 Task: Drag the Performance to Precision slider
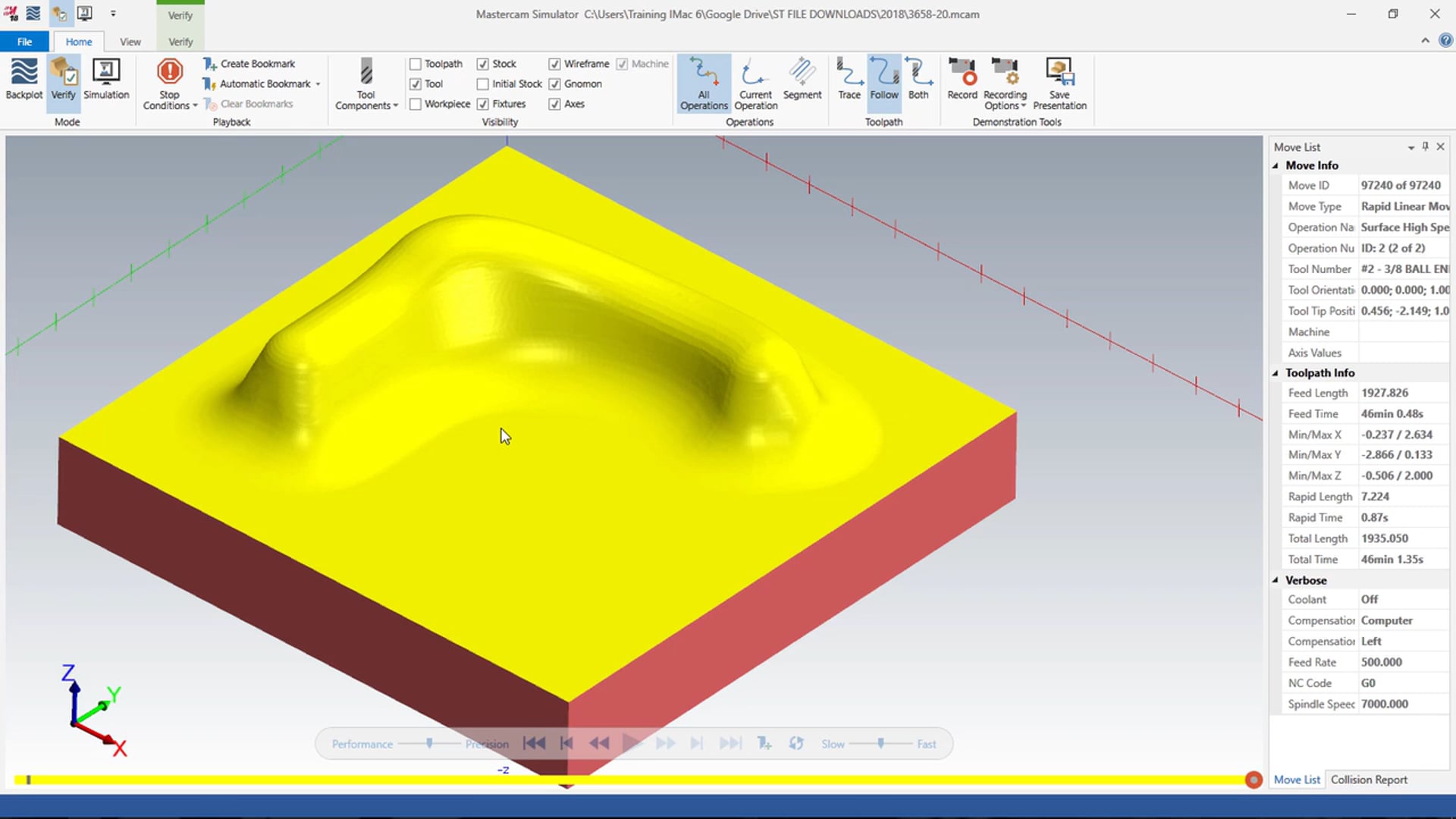pyautogui.click(x=429, y=743)
